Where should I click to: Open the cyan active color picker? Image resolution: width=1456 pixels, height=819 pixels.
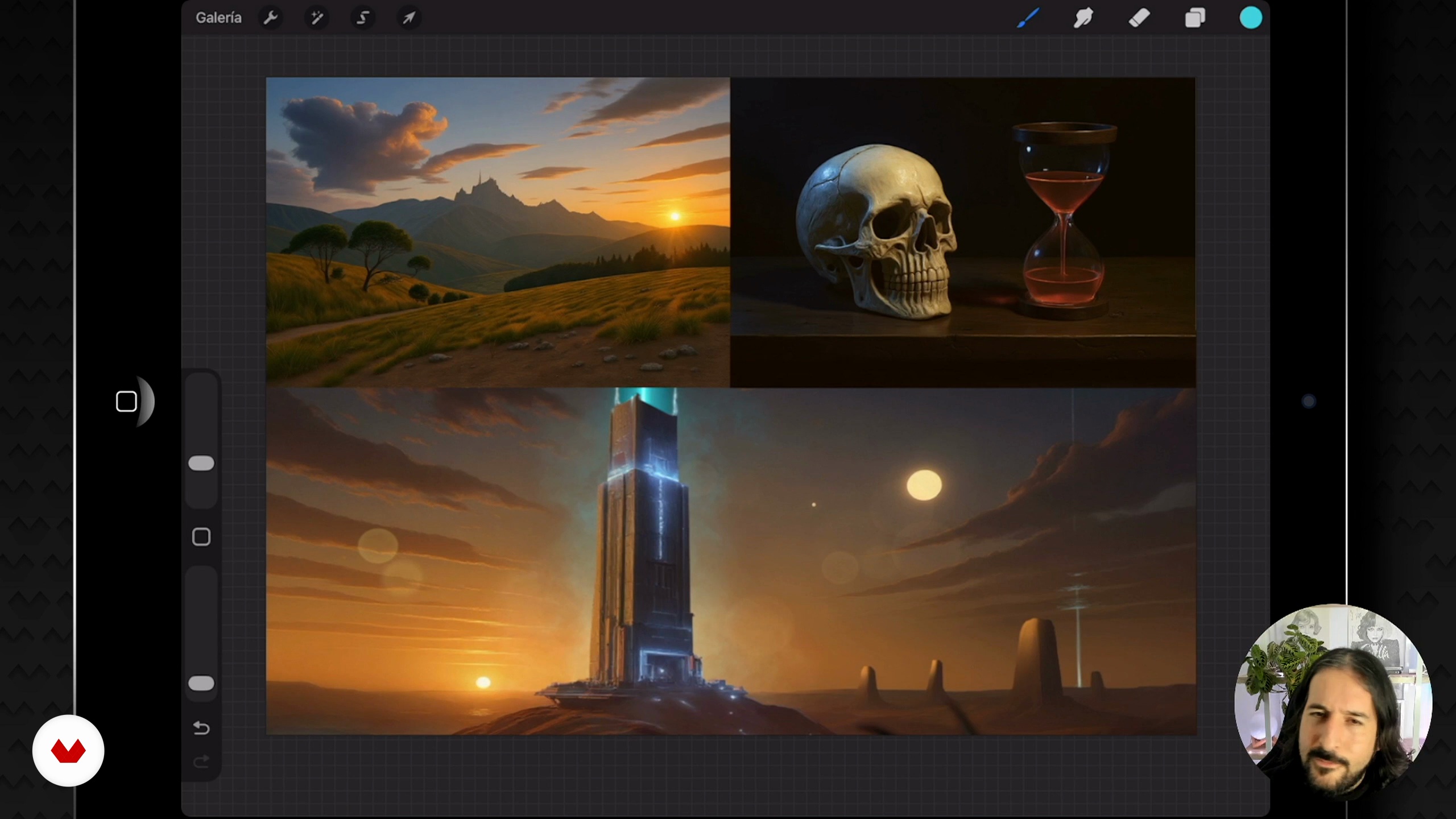1251,18
